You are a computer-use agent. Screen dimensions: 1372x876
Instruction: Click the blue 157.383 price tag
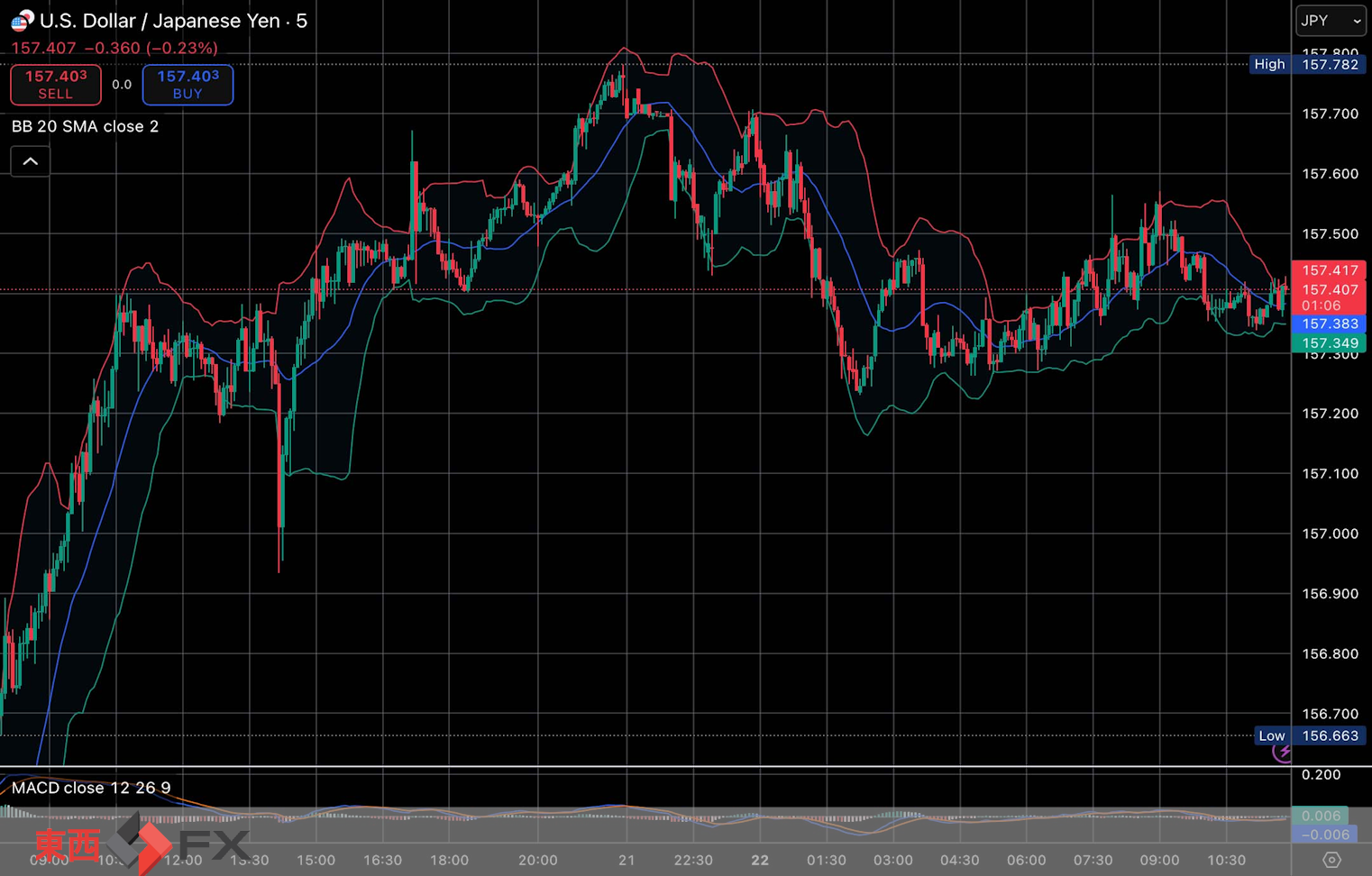[x=1329, y=324]
